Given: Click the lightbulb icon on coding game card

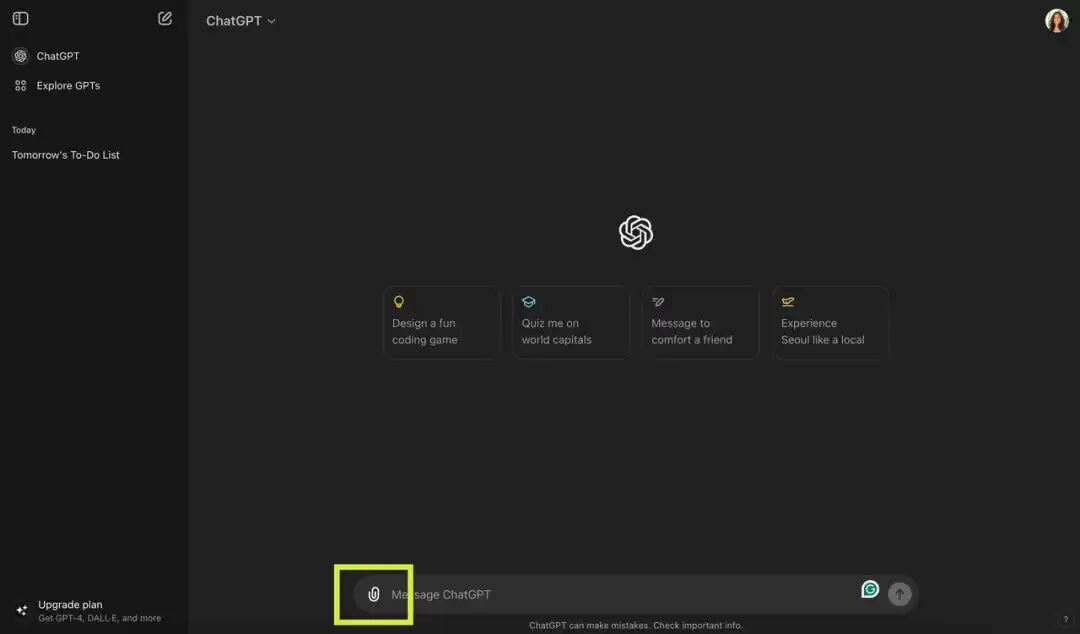Looking at the screenshot, I should coord(399,302).
